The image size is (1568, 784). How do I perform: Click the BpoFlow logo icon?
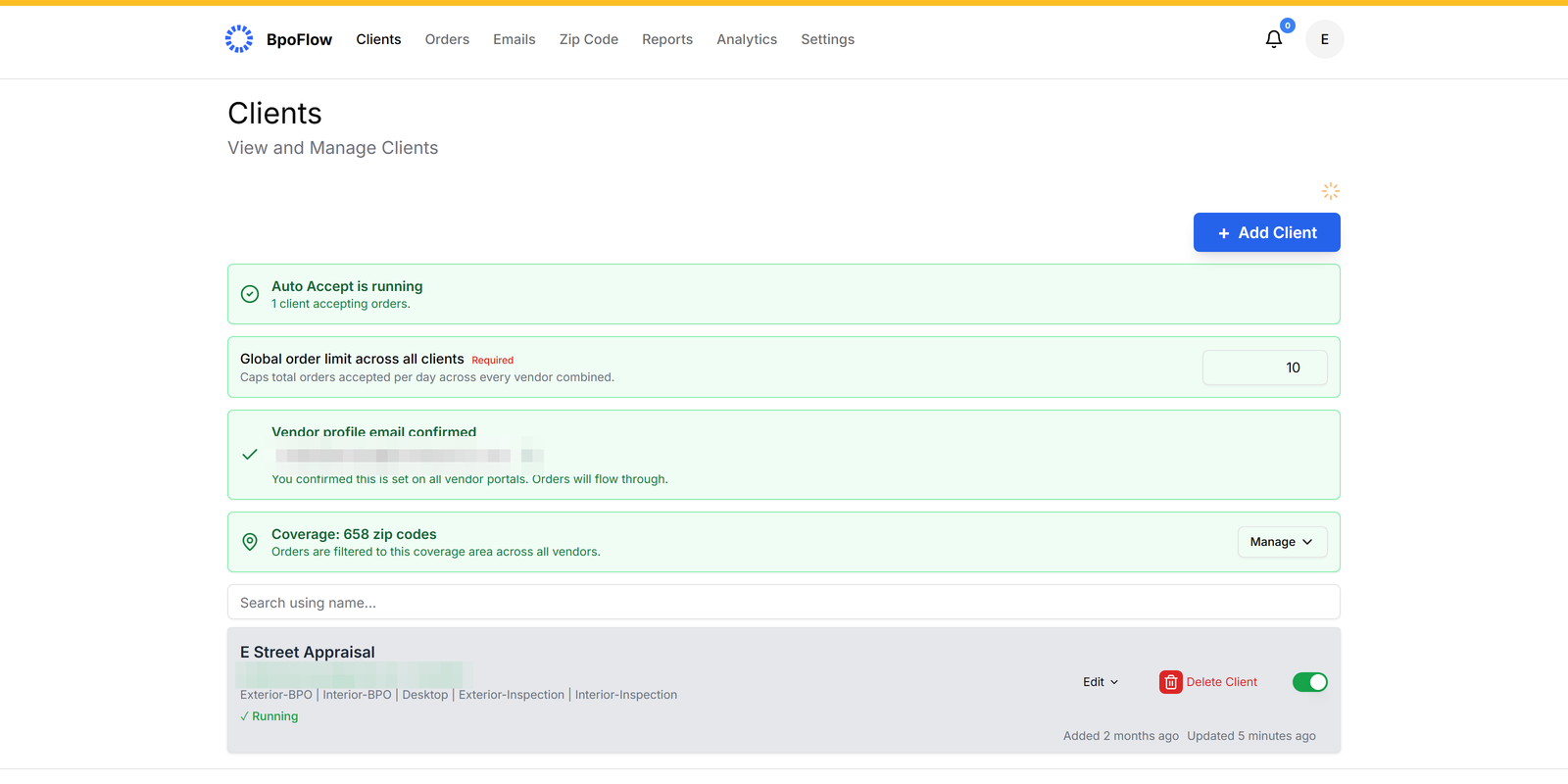click(239, 39)
